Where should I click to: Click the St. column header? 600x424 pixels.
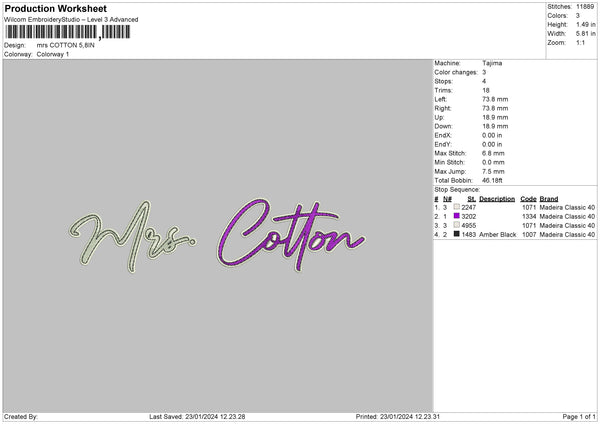point(471,199)
